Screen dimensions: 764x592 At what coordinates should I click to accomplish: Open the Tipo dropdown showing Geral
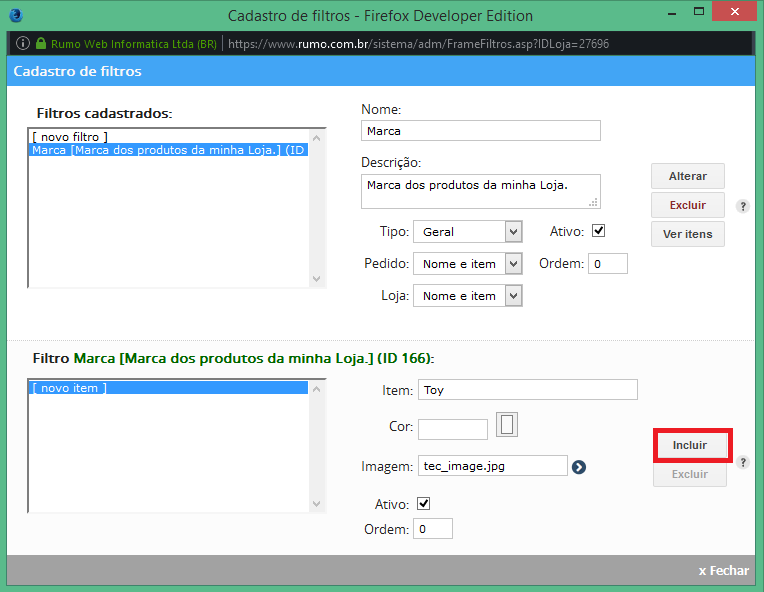click(x=468, y=231)
